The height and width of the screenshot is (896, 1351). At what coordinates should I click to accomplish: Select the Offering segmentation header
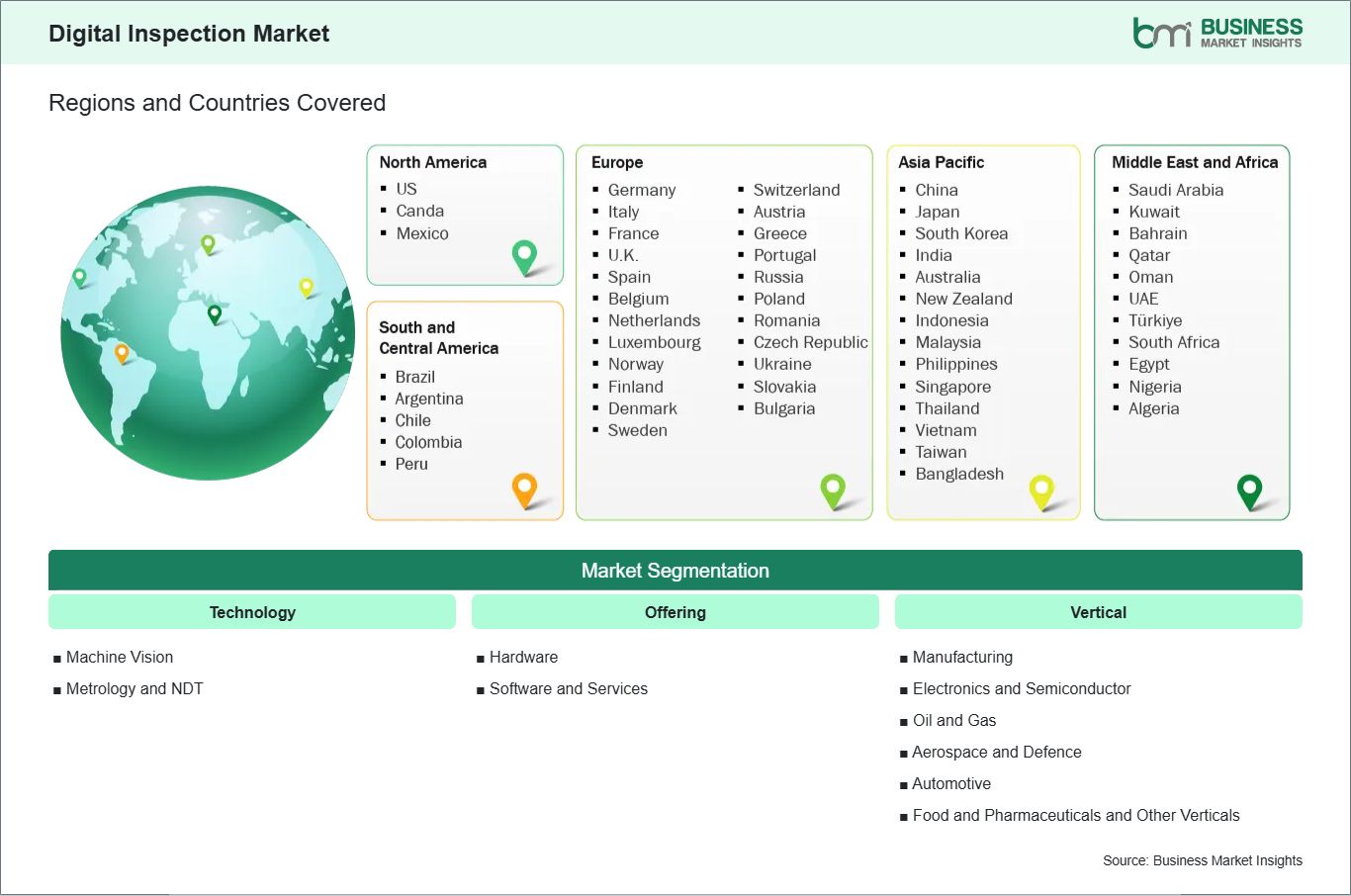675,612
